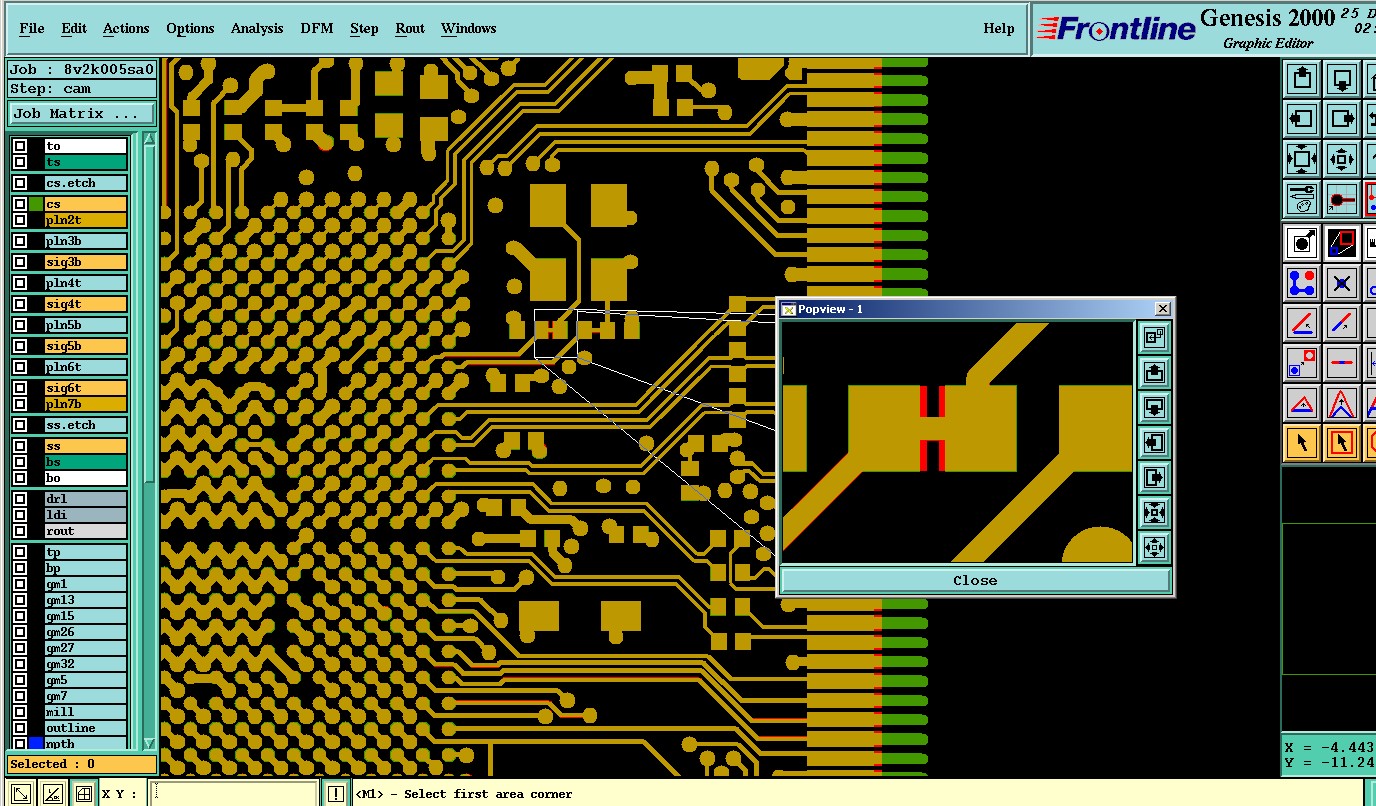Viewport: 1376px width, 806px height.
Task: Pan down in the Popview window
Action: pos(1154,408)
